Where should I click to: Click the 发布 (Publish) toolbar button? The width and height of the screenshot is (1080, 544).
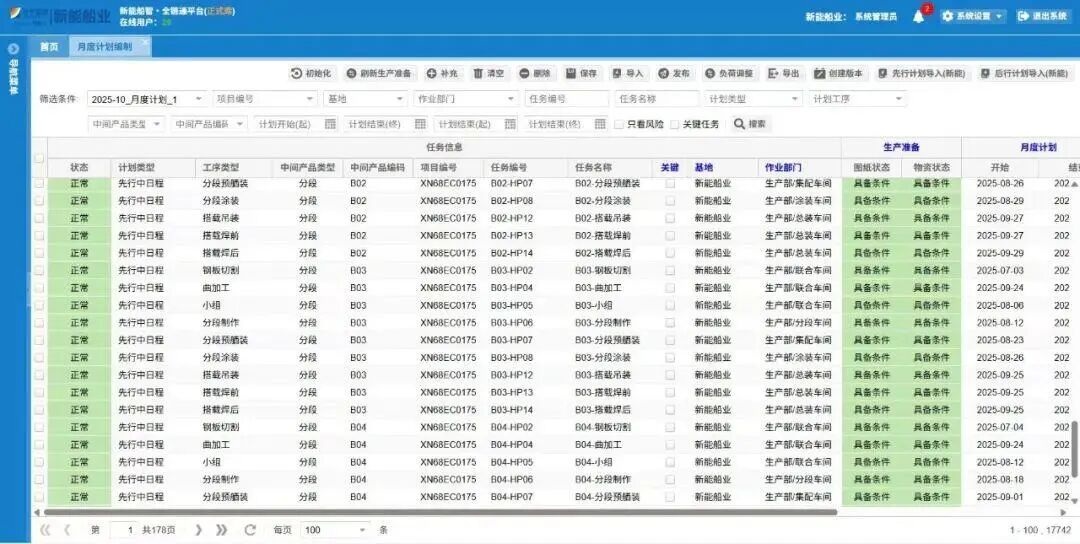pos(673,74)
